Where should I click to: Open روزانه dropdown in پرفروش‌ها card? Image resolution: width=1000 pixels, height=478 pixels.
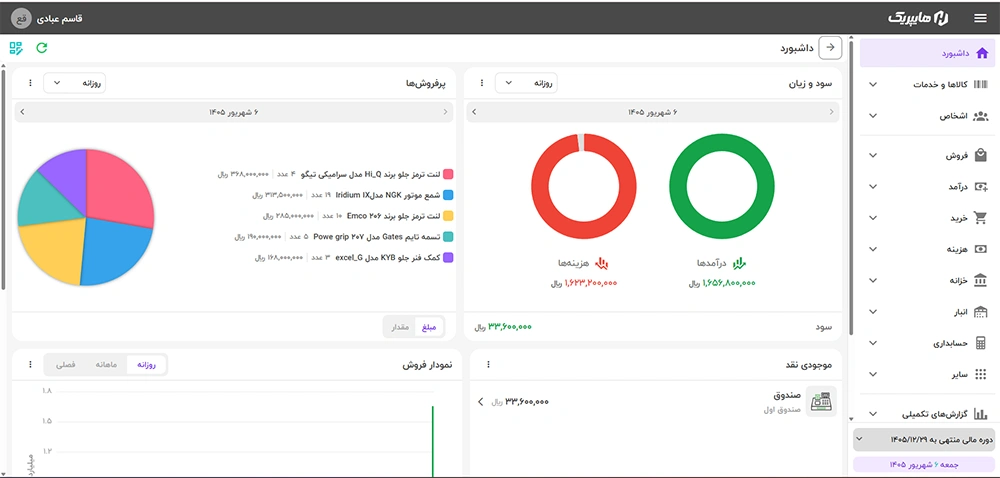tap(75, 83)
